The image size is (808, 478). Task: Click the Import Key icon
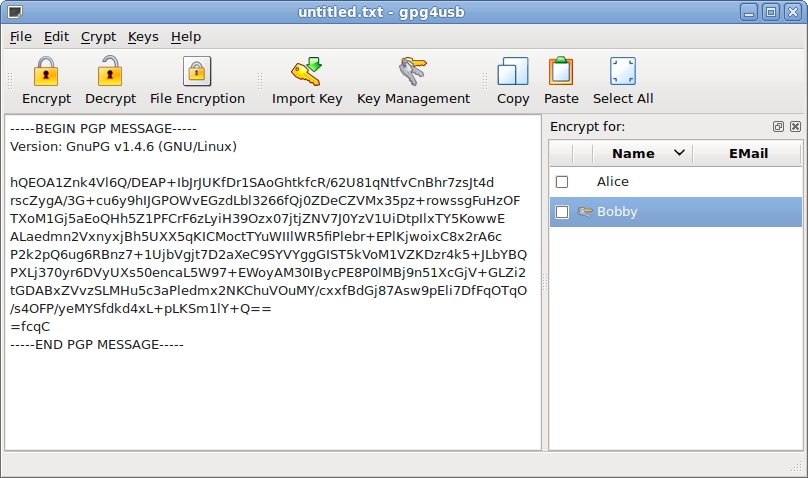[307, 72]
